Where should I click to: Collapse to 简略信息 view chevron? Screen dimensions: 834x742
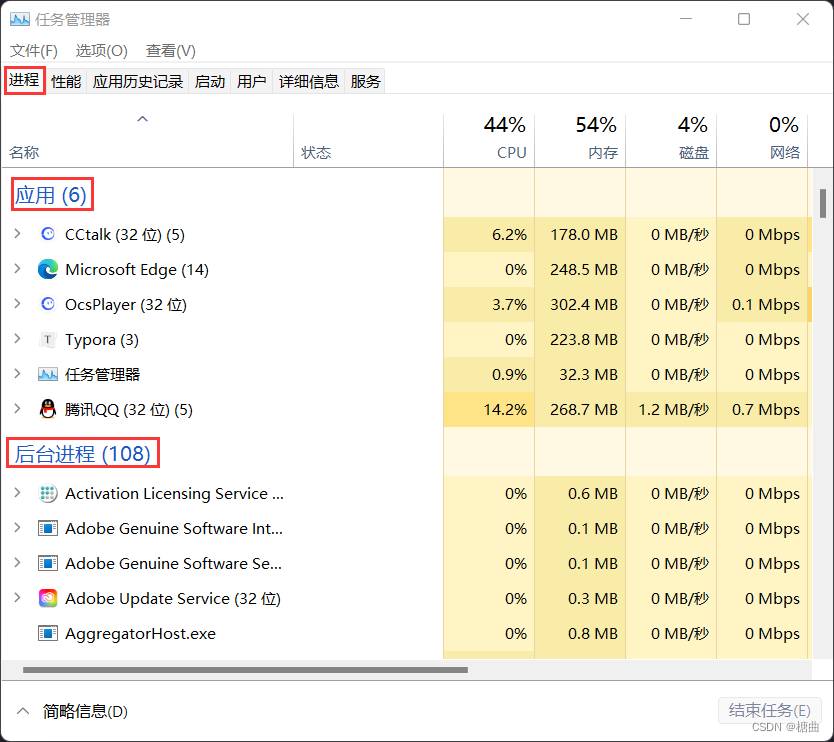23,711
